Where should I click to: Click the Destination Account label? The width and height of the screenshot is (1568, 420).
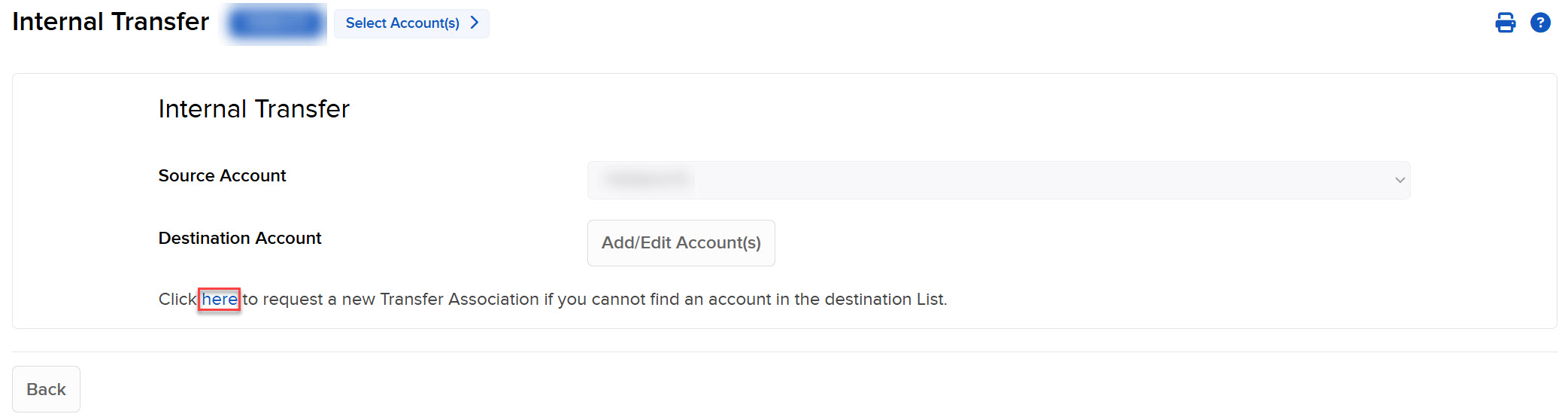coord(240,239)
